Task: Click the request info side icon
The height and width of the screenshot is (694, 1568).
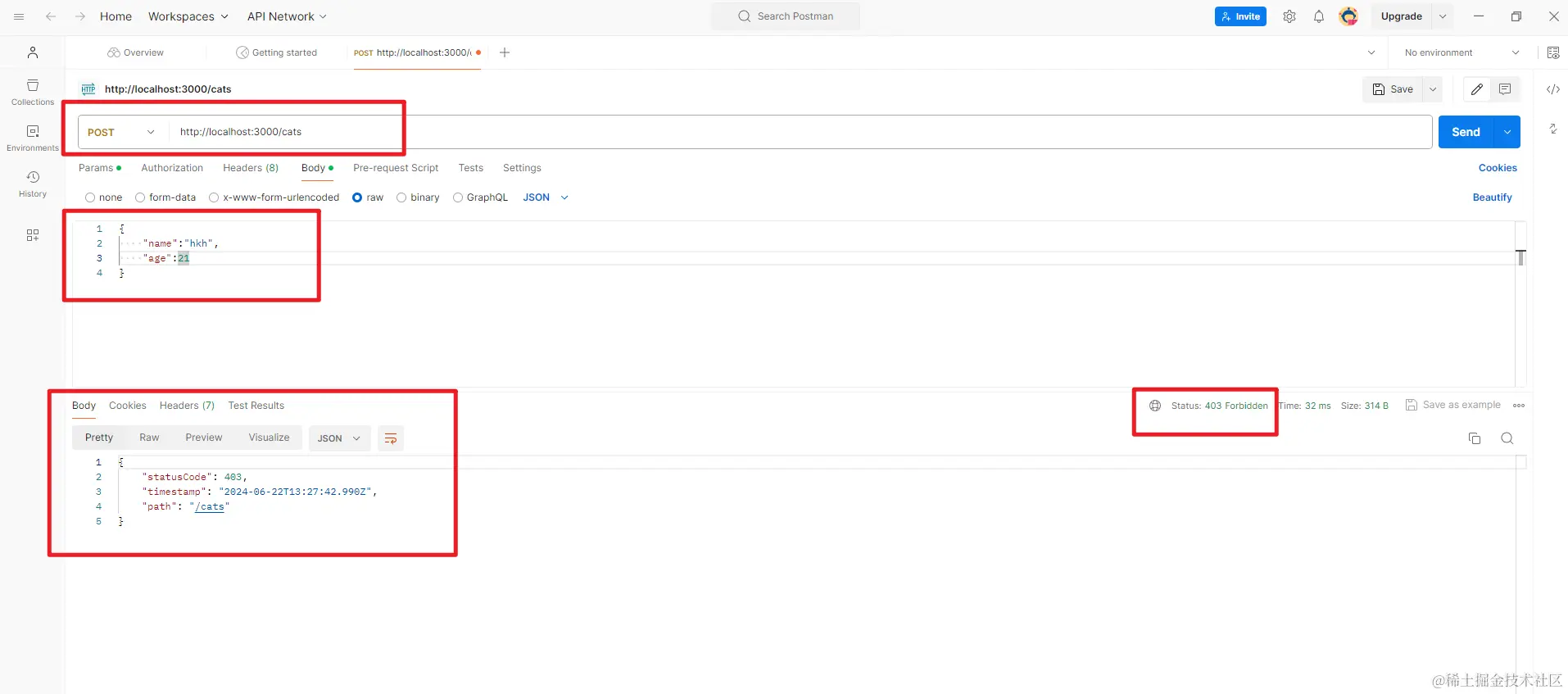Action: click(x=1553, y=129)
